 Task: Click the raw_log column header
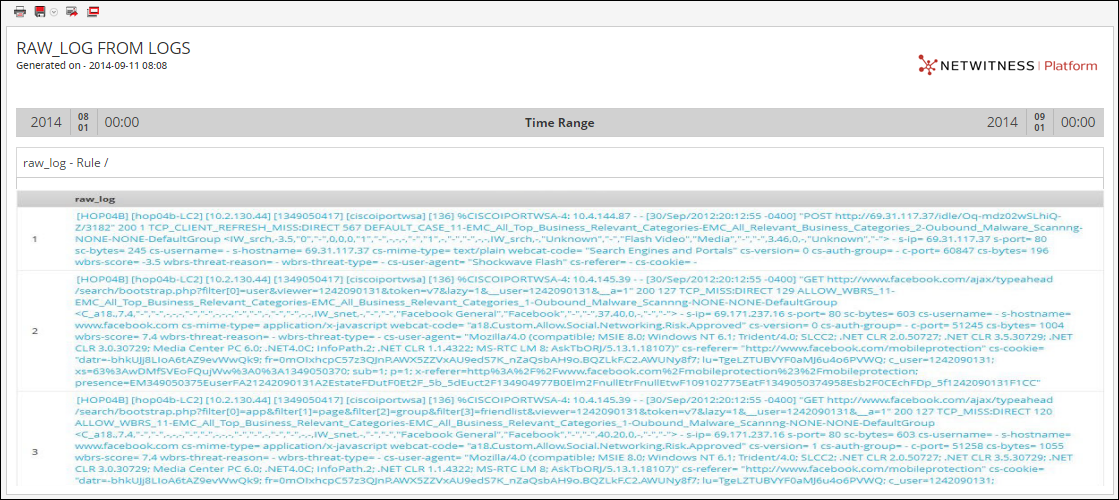95,200
